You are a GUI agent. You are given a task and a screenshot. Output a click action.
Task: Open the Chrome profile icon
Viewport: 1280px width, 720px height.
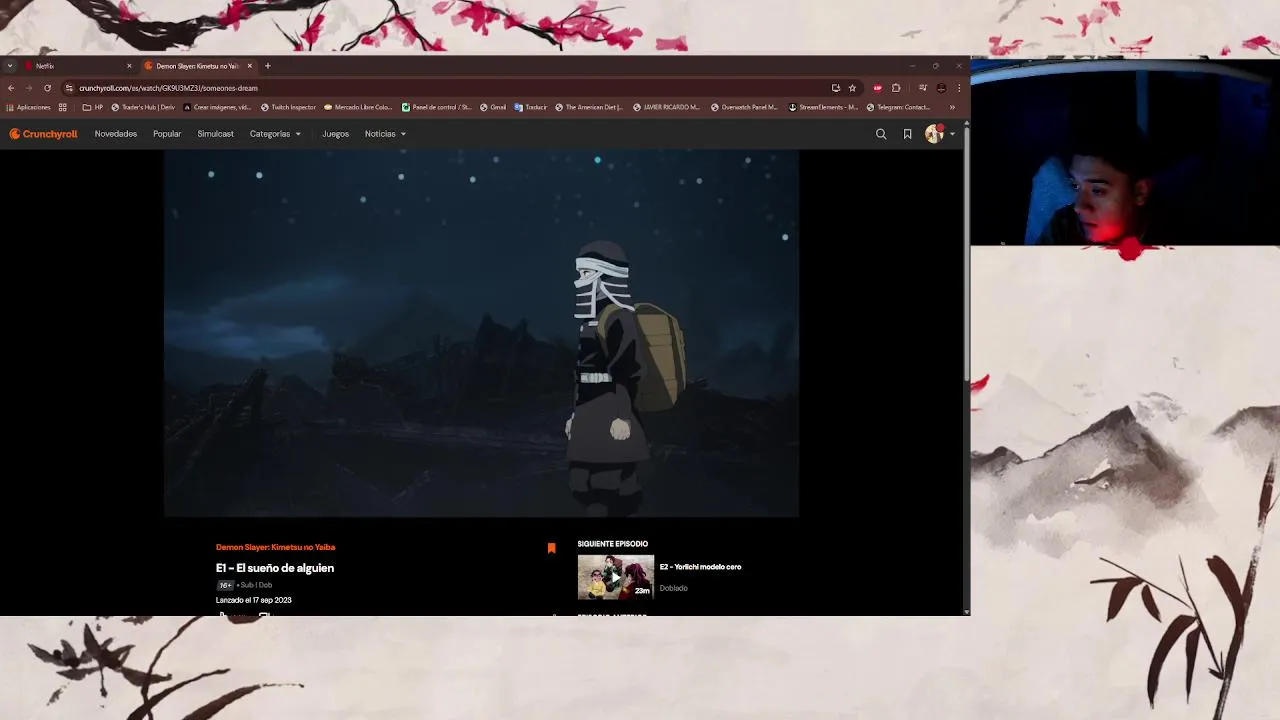pyautogui.click(x=941, y=88)
